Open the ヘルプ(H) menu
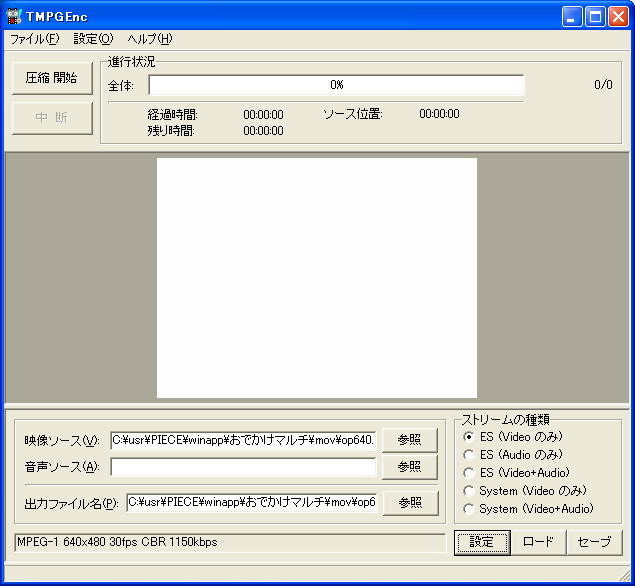The height and width of the screenshot is (586, 635). pyautogui.click(x=150, y=39)
